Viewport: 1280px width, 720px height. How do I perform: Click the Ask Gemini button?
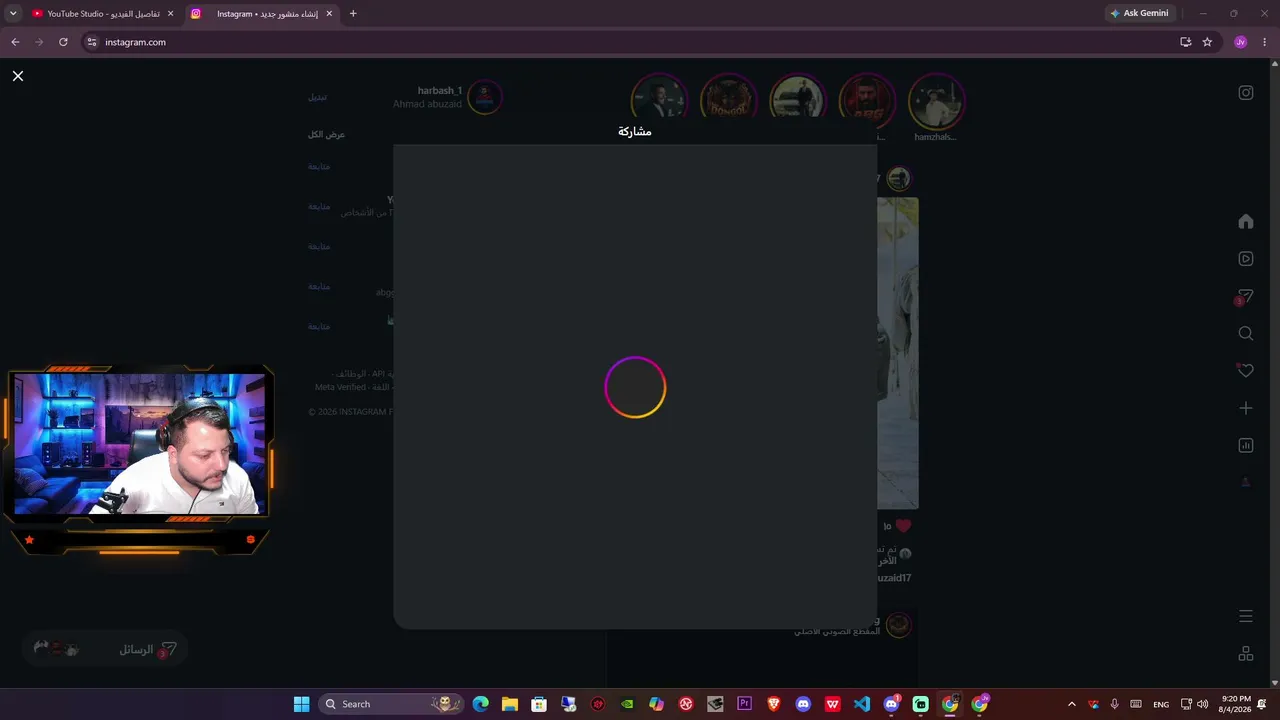pyautogui.click(x=1139, y=14)
